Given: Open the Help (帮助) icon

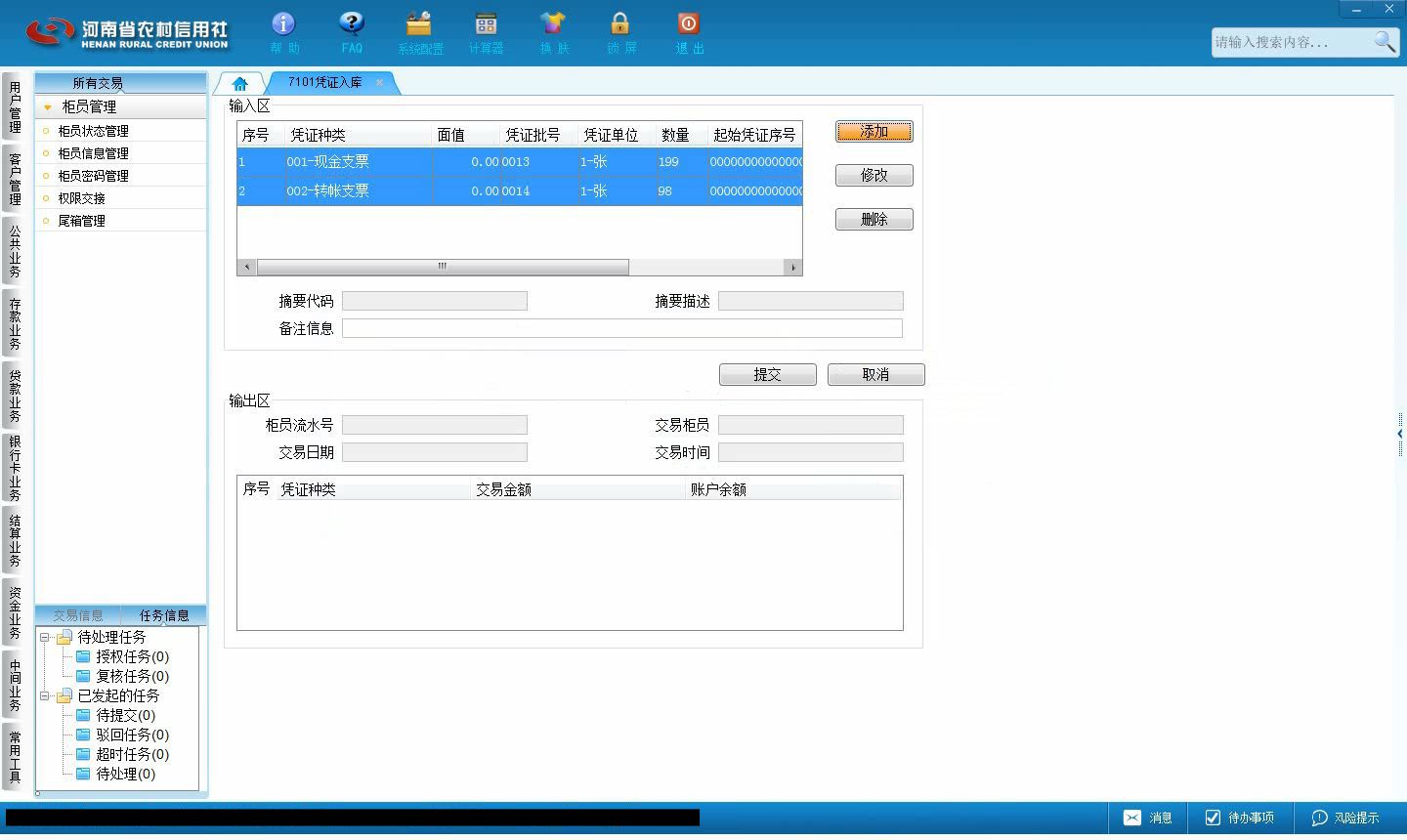Looking at the screenshot, I should click(x=283, y=33).
